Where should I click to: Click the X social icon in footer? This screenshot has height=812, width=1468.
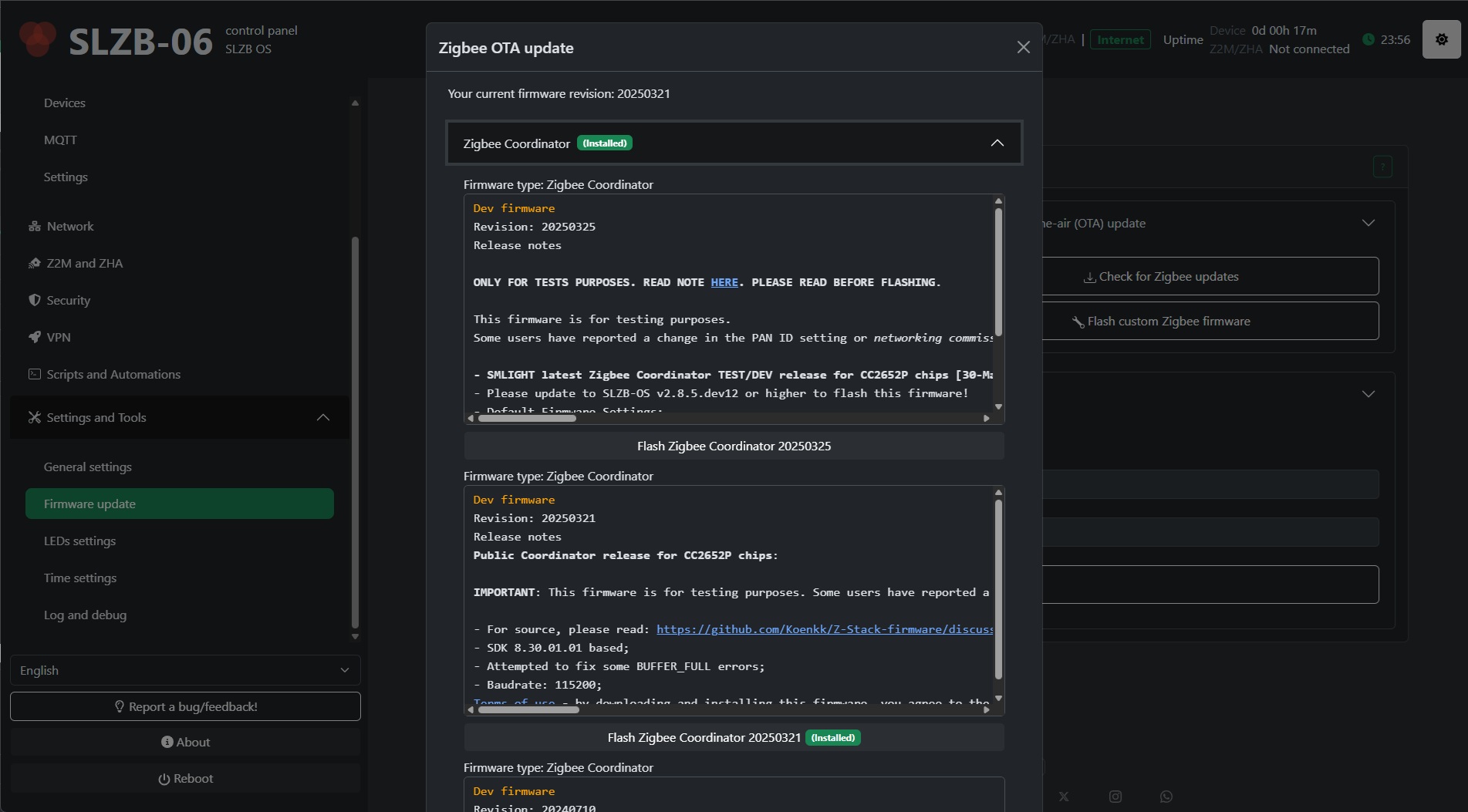1064,797
